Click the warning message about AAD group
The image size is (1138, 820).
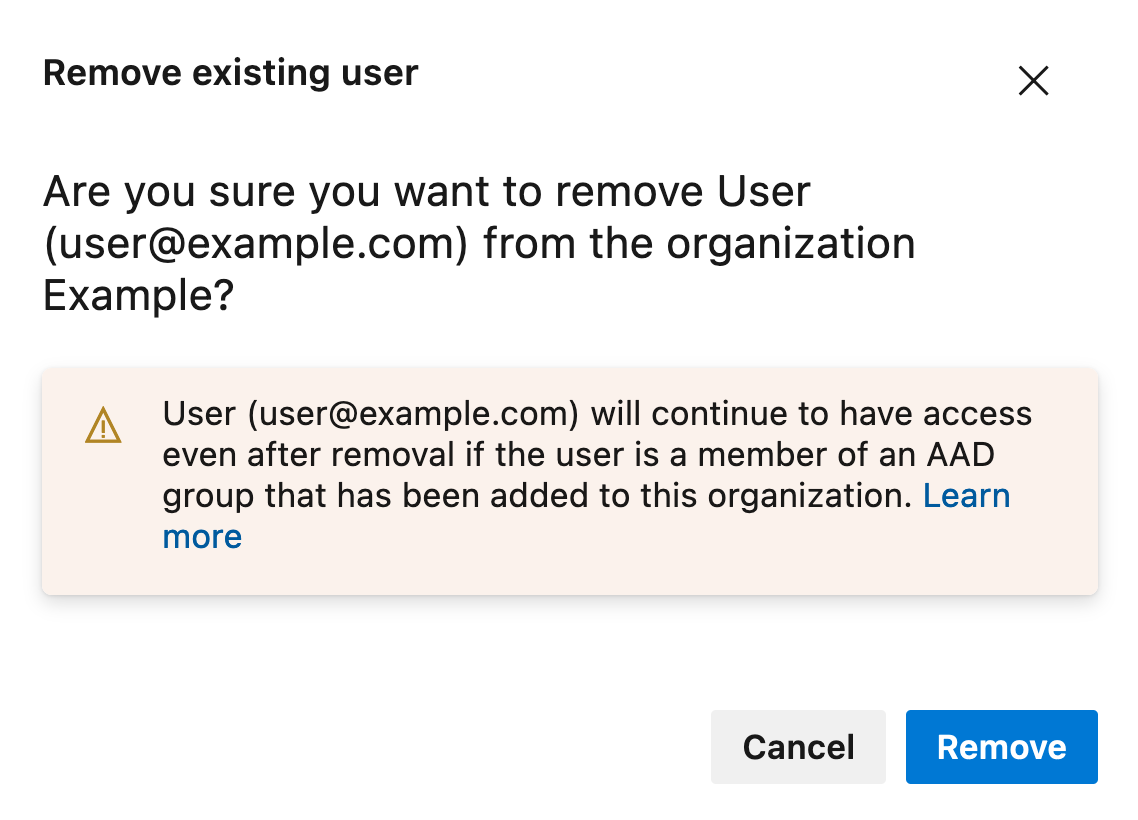[597, 475]
